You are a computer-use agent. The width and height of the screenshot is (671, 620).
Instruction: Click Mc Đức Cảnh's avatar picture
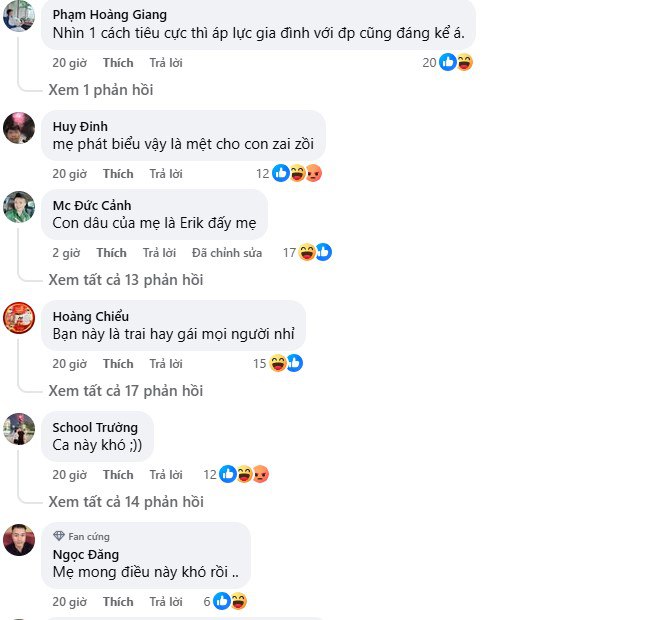coord(19,207)
